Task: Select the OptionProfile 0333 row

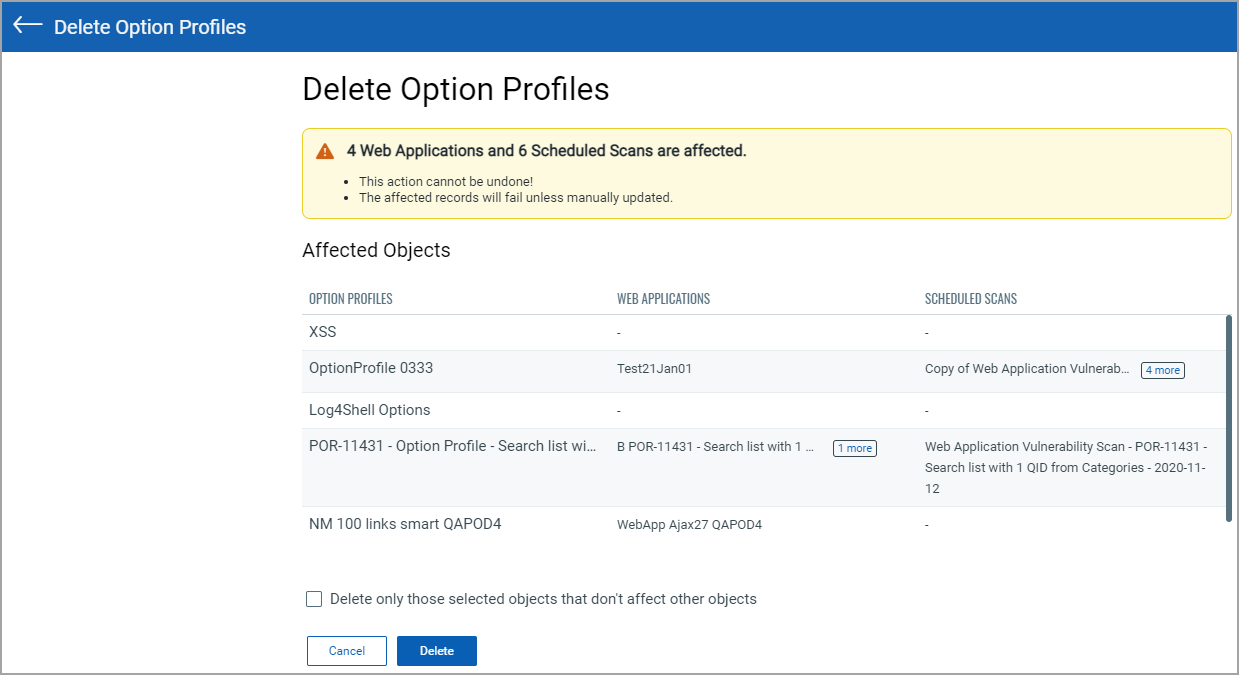Action: pos(371,369)
